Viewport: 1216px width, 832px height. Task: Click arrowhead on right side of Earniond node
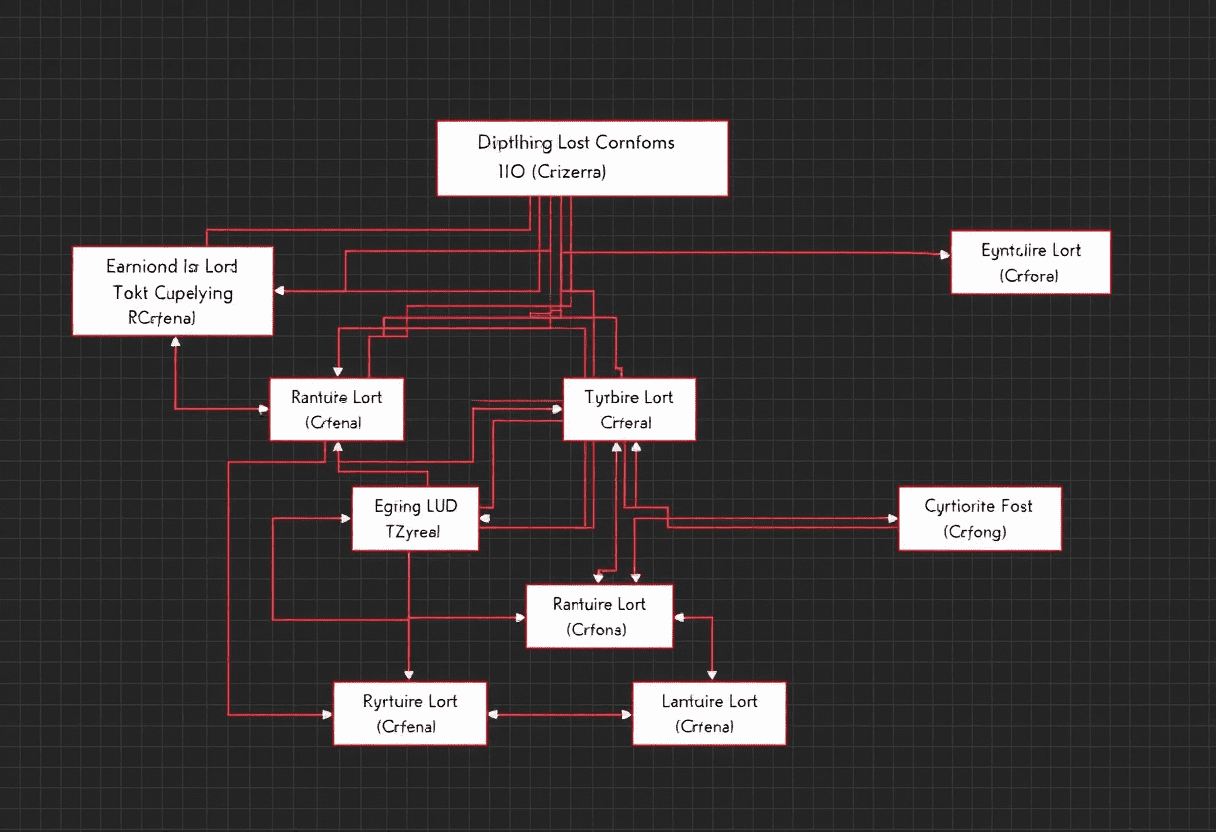[280, 291]
